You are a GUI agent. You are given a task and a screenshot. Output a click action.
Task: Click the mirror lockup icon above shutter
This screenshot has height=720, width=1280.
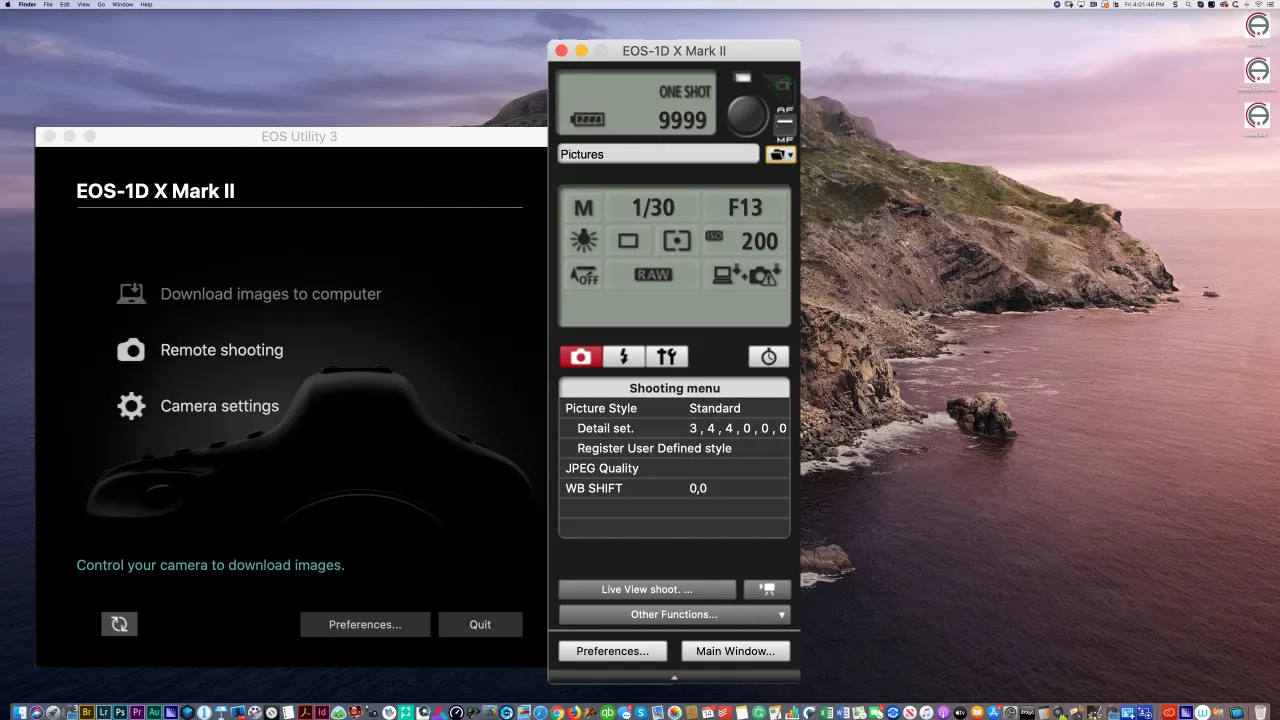742,78
